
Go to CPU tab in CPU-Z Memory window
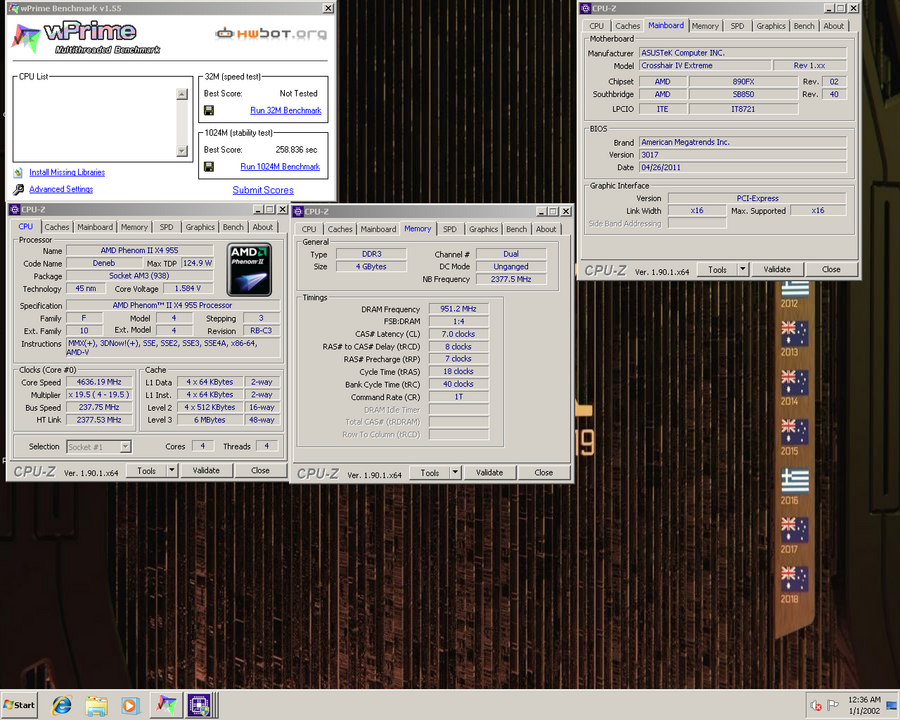309,229
